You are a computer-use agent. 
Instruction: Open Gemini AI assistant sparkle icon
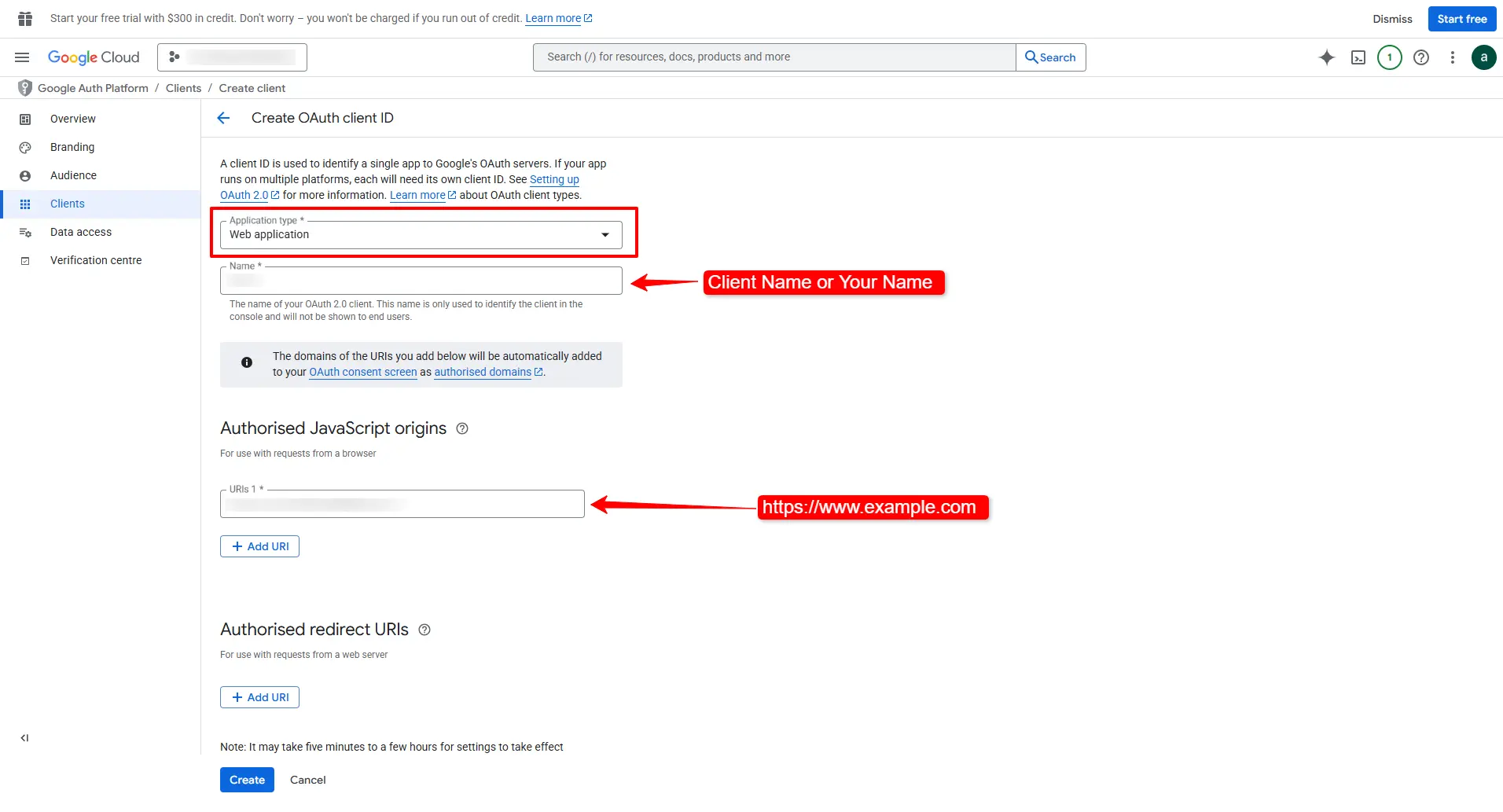(x=1327, y=57)
